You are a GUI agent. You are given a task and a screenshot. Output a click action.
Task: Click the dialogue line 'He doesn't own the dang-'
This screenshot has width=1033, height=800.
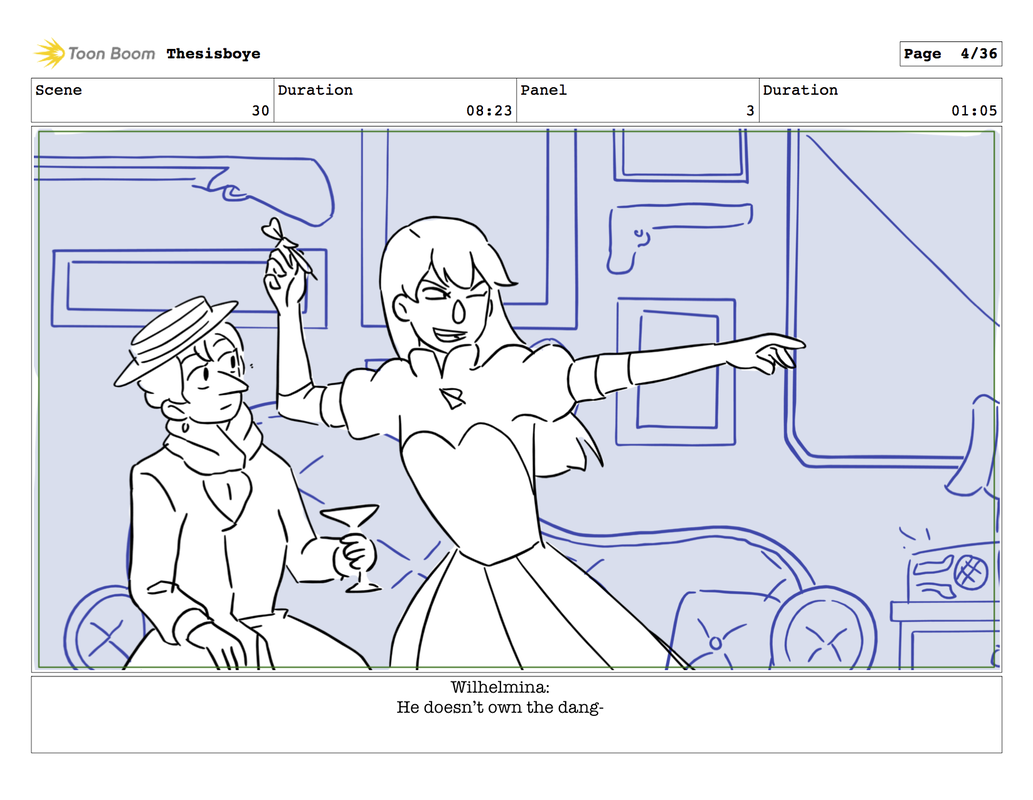pos(500,708)
